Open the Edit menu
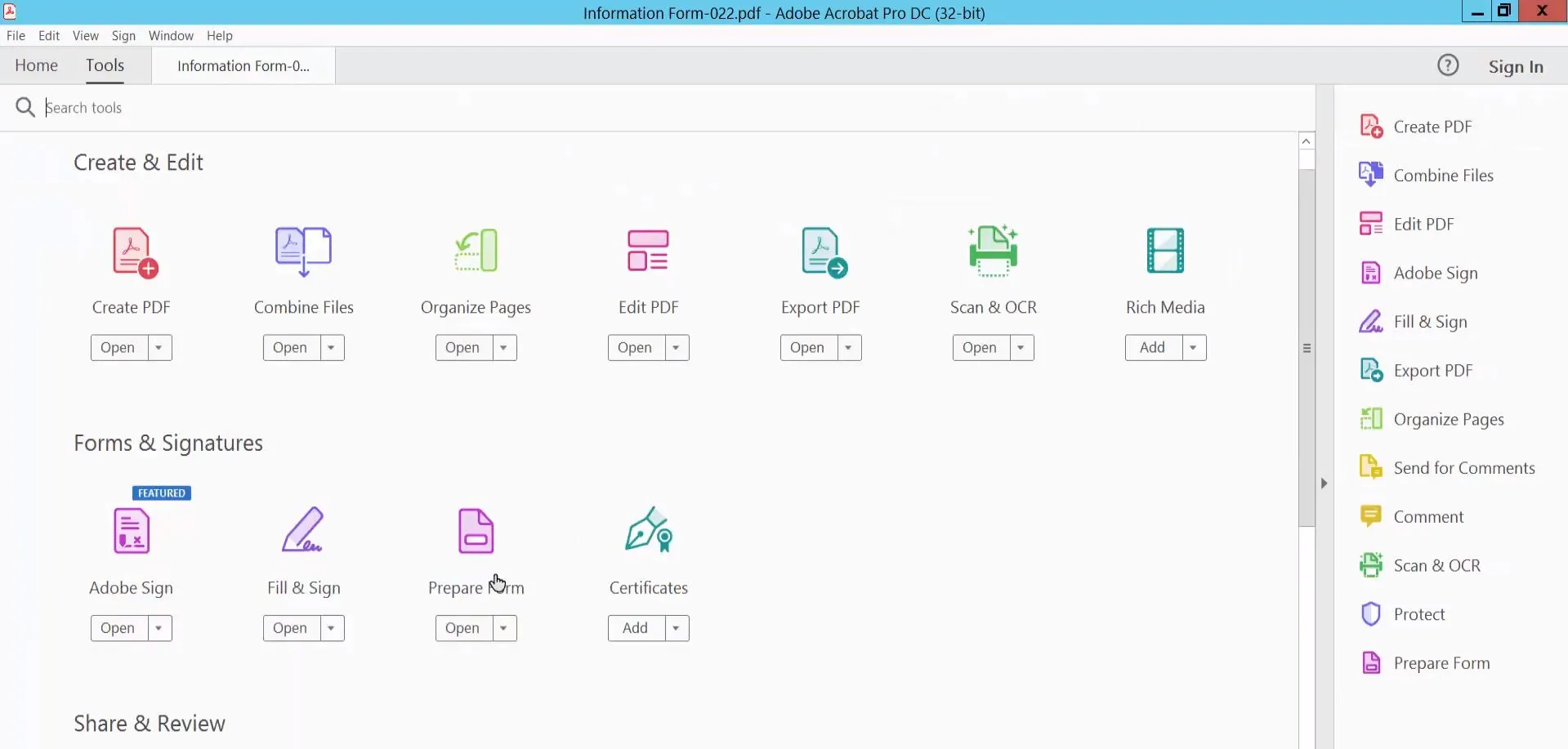Image resolution: width=1568 pixels, height=749 pixels. pos(49,36)
